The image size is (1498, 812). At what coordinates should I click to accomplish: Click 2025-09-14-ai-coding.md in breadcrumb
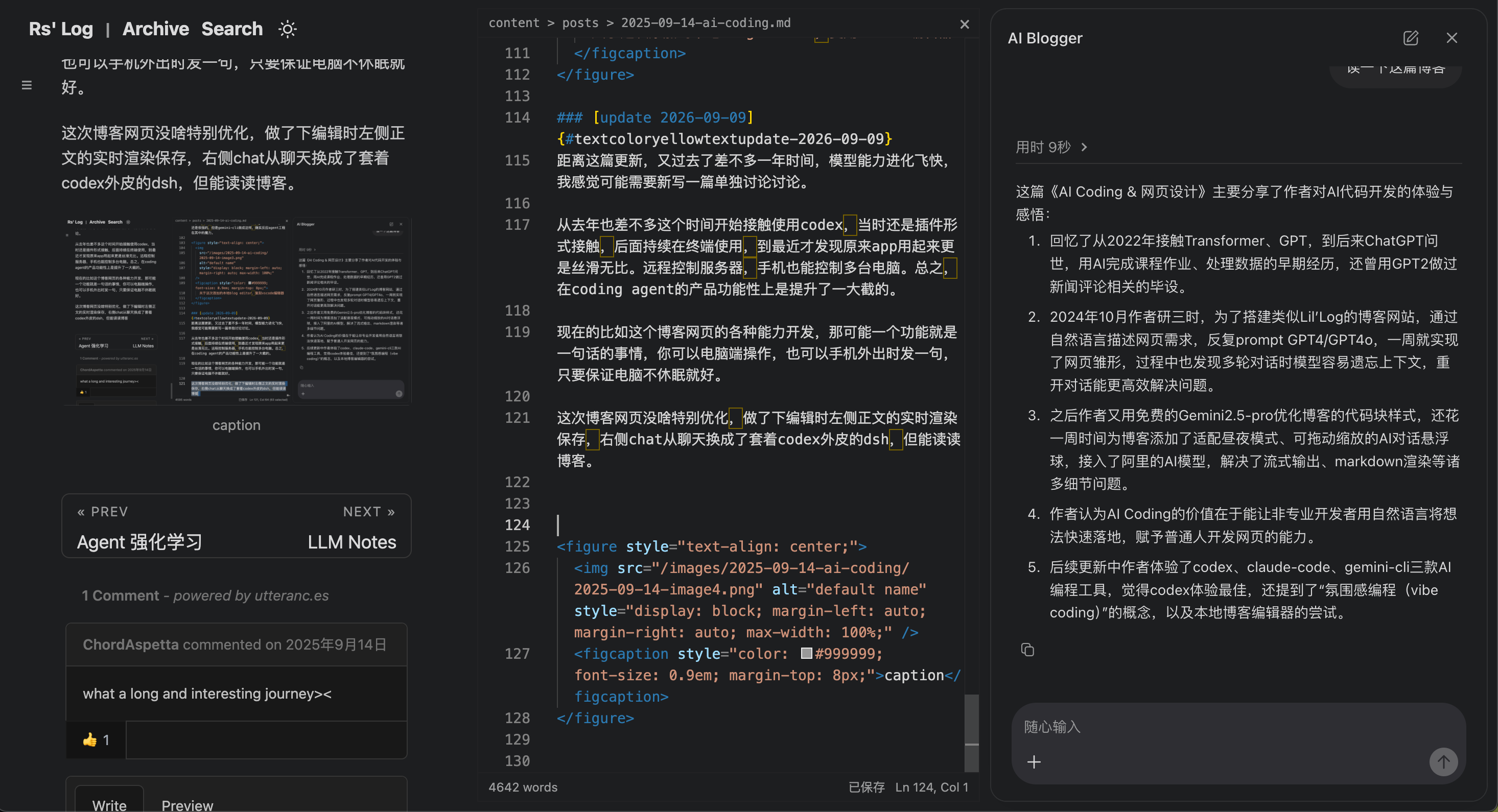point(706,22)
